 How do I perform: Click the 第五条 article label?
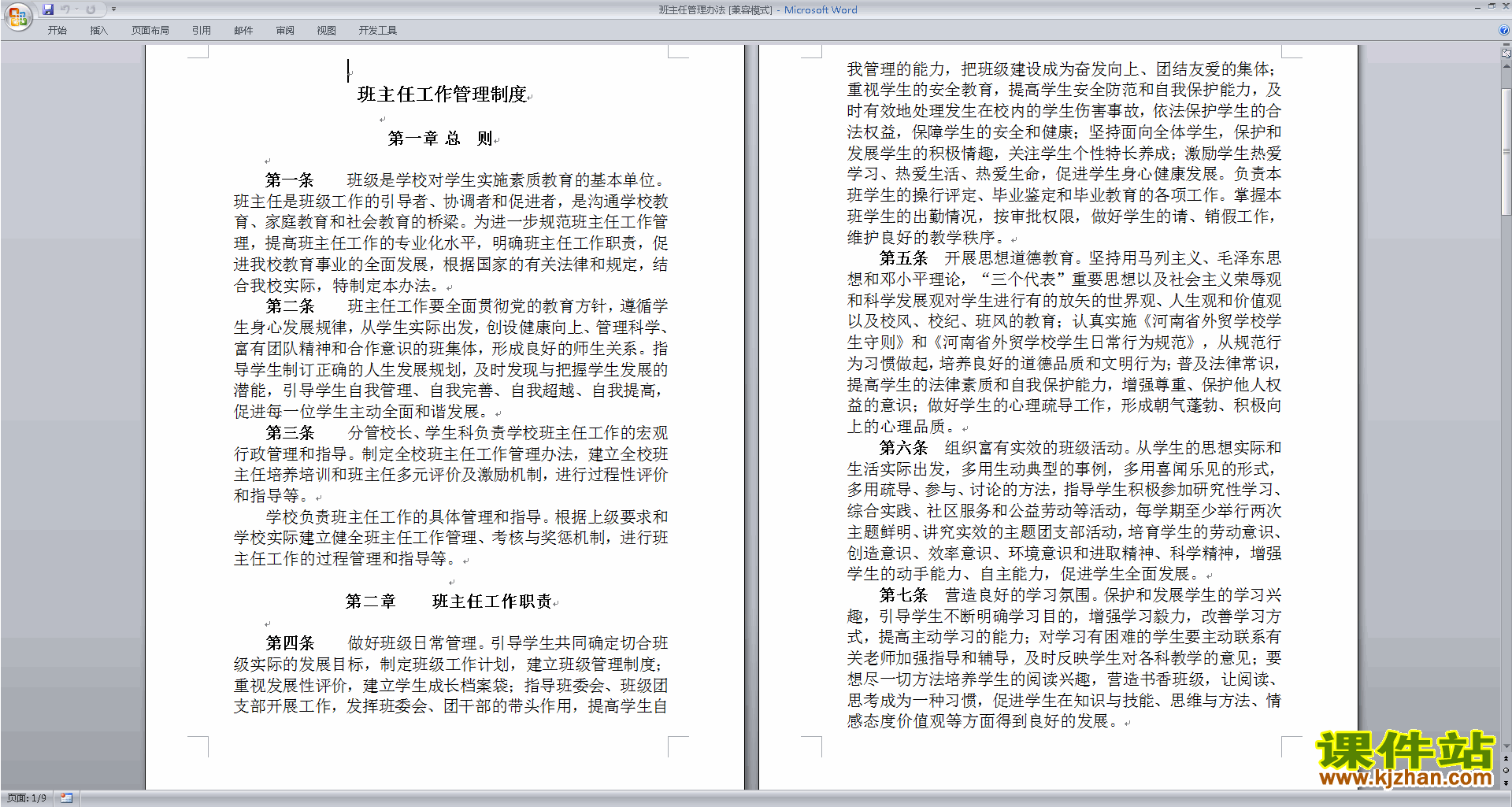(903, 258)
